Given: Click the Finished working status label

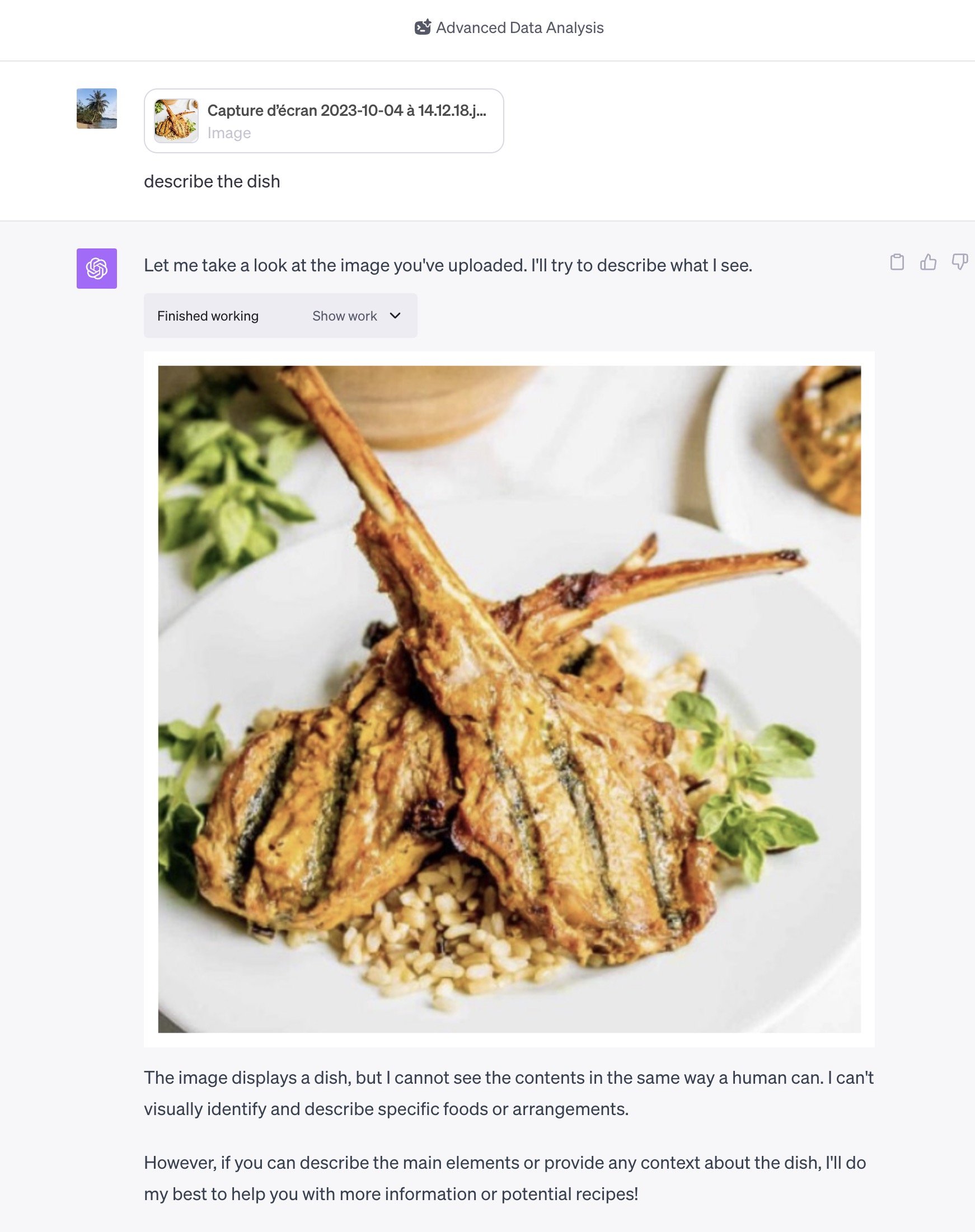Looking at the screenshot, I should click(208, 316).
